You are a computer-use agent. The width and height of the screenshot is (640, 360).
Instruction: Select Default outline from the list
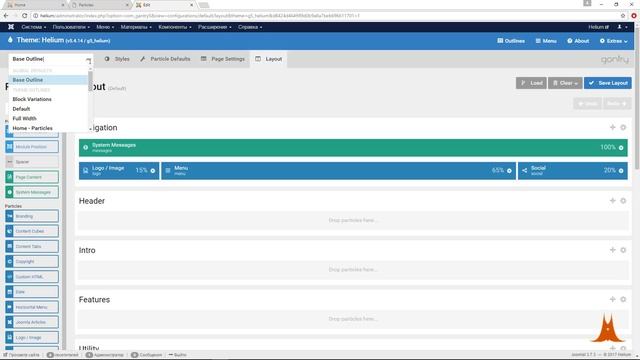(48, 109)
